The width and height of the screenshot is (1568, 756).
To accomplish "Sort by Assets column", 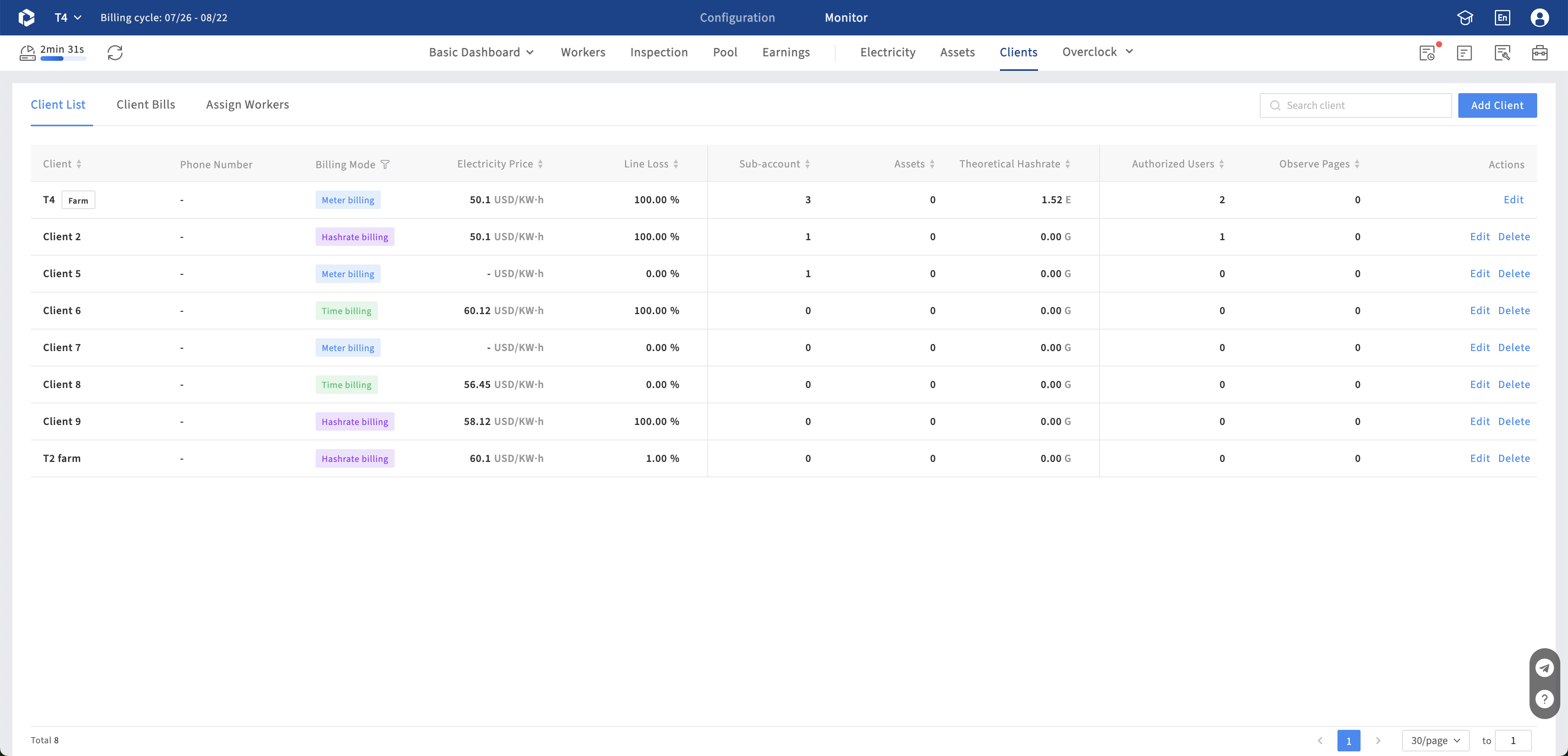I will [932, 164].
